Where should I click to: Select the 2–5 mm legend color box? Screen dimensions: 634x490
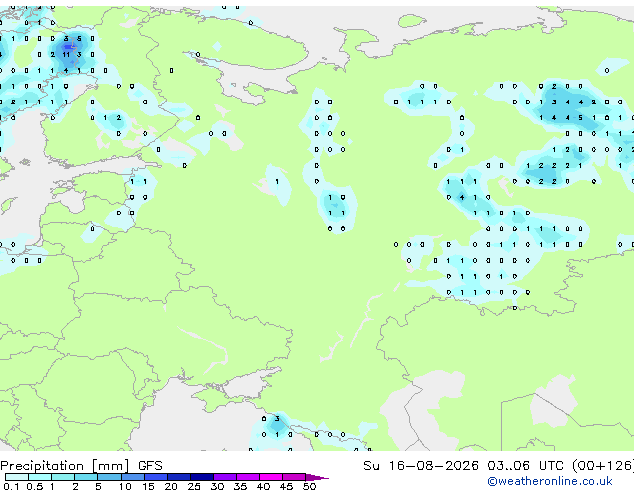[86, 477]
